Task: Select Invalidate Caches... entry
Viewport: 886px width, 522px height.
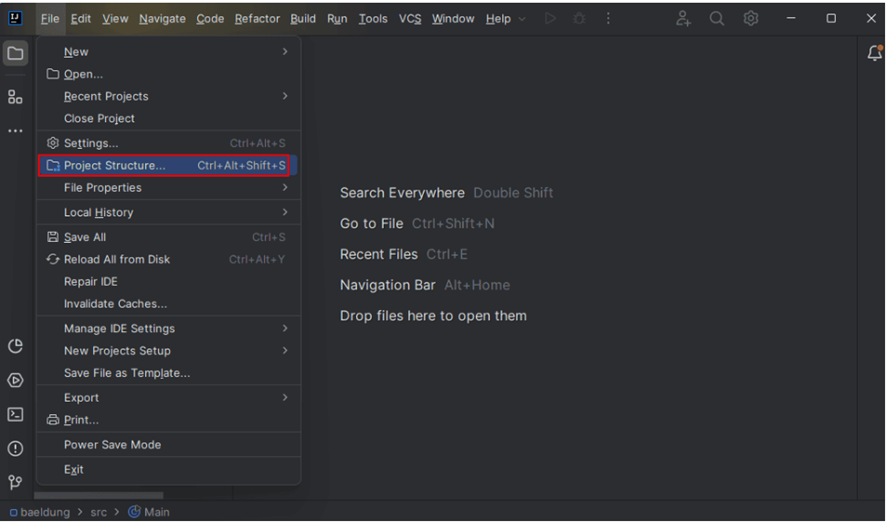Action: click(168, 303)
